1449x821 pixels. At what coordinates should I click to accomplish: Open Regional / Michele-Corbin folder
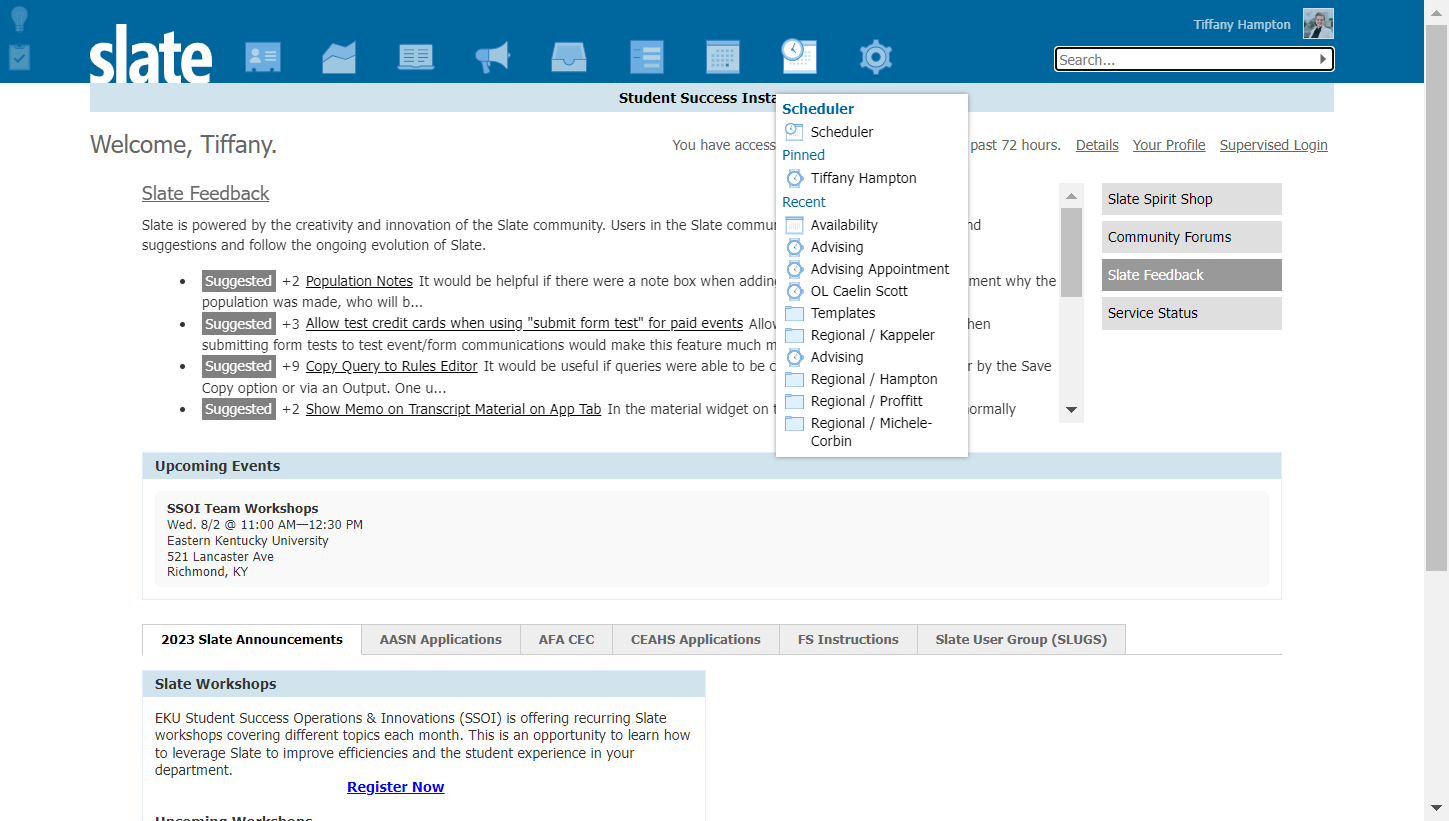pyautogui.click(x=871, y=432)
